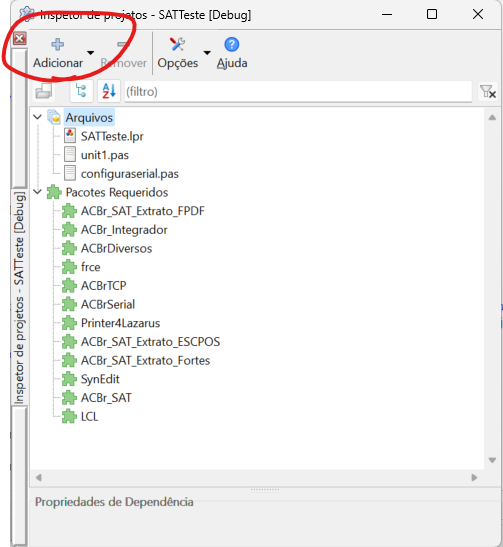Clear the filter with funnel icon
The height and width of the screenshot is (547, 503).
(x=488, y=91)
